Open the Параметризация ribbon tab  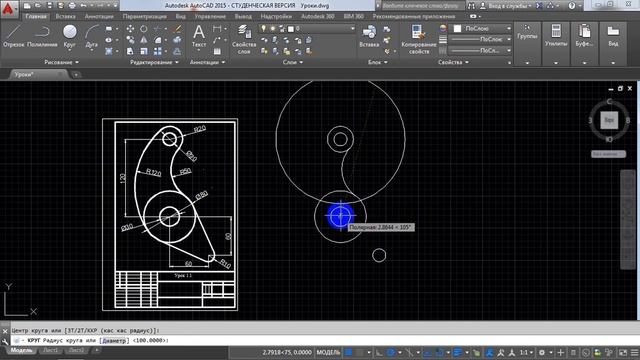pos(144,16)
